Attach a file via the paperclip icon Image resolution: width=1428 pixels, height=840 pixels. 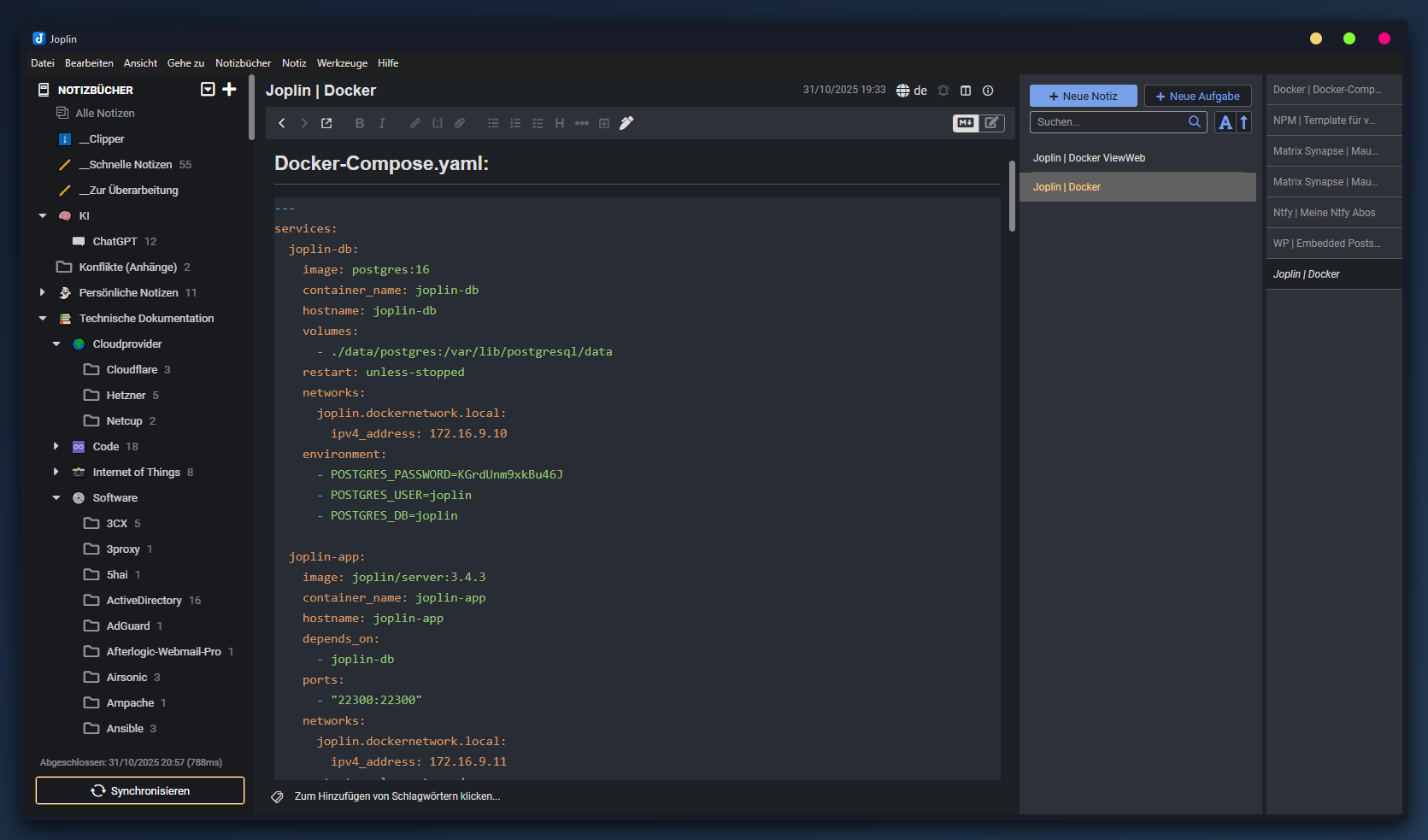(x=460, y=123)
